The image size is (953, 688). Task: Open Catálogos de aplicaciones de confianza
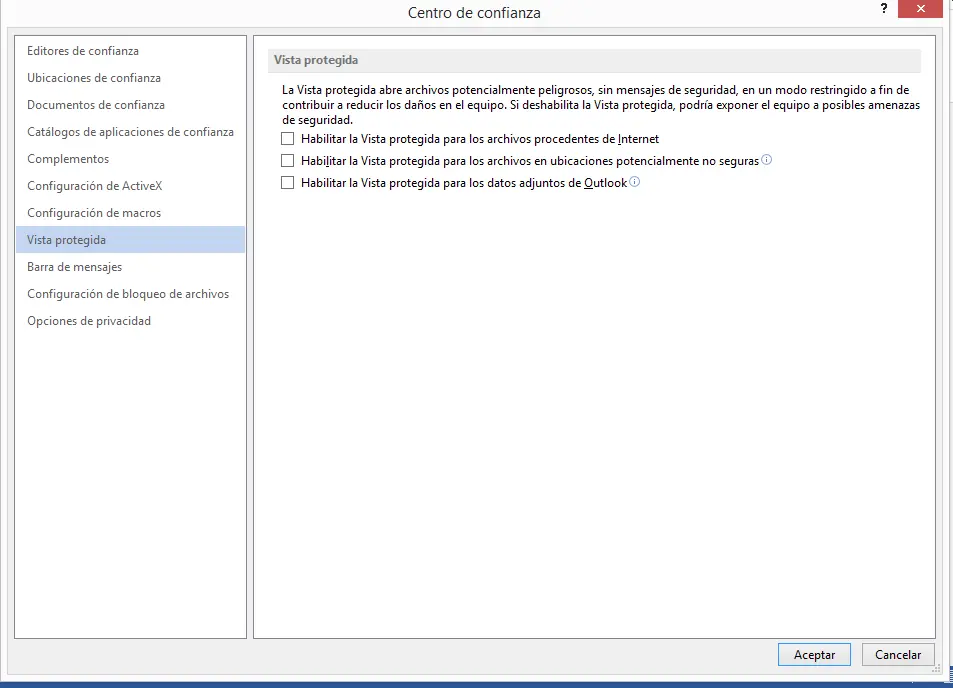click(130, 132)
